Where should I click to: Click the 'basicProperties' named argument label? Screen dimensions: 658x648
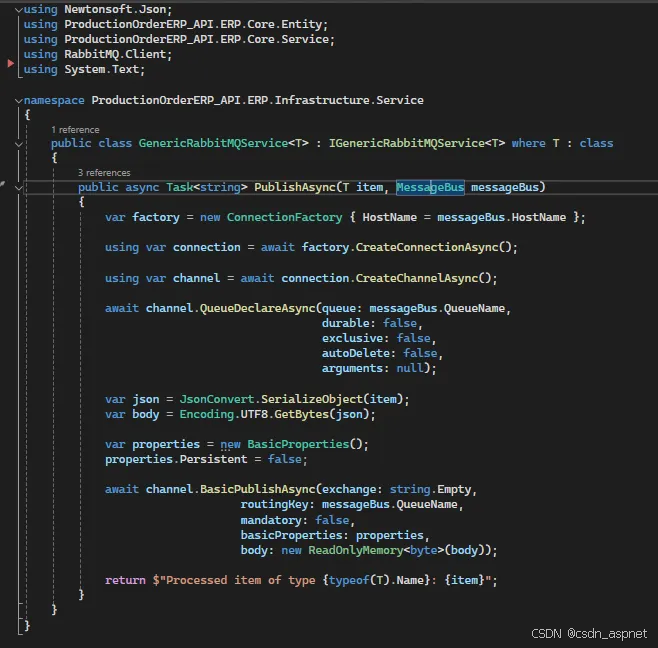(x=291, y=536)
